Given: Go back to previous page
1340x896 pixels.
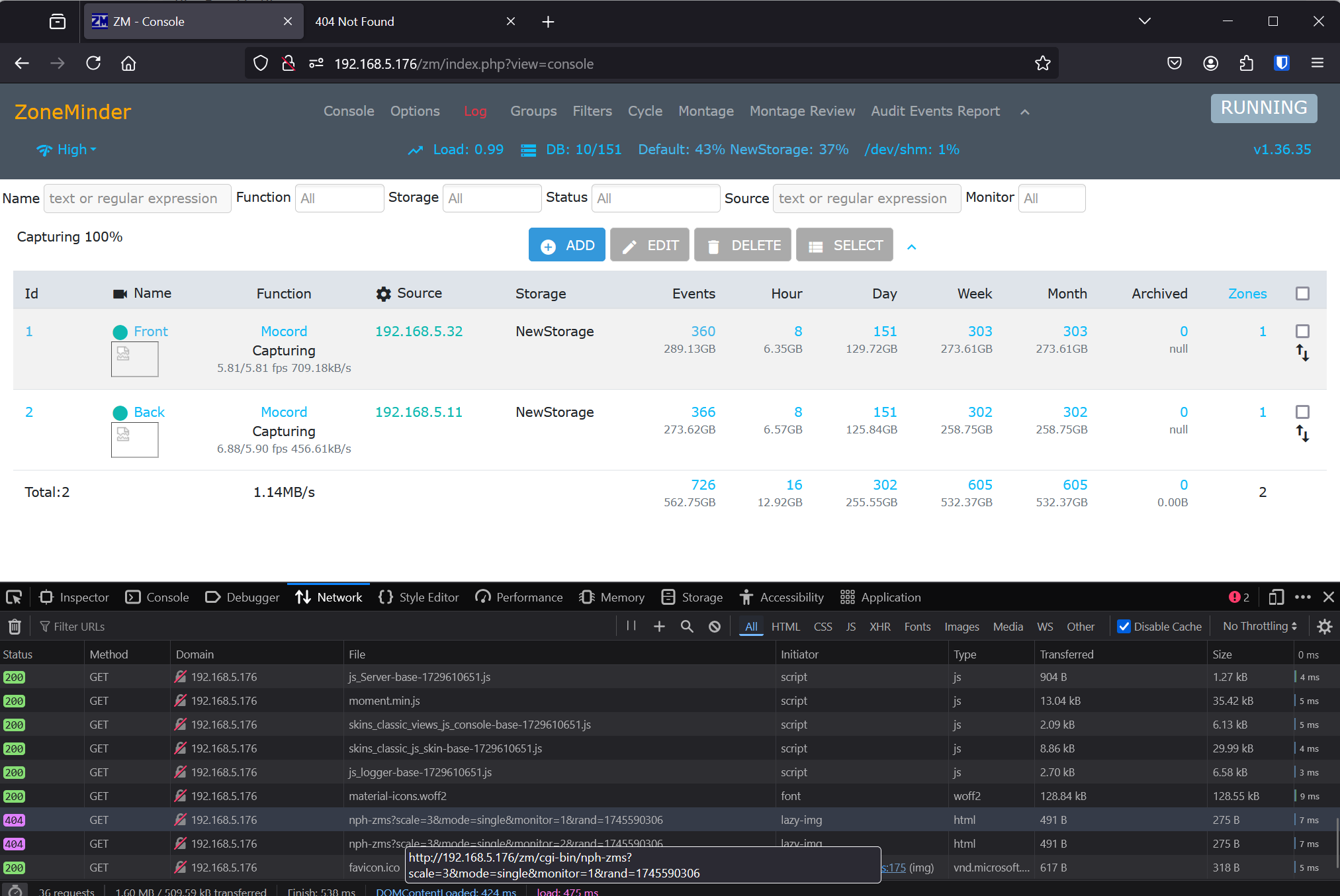Looking at the screenshot, I should point(22,64).
